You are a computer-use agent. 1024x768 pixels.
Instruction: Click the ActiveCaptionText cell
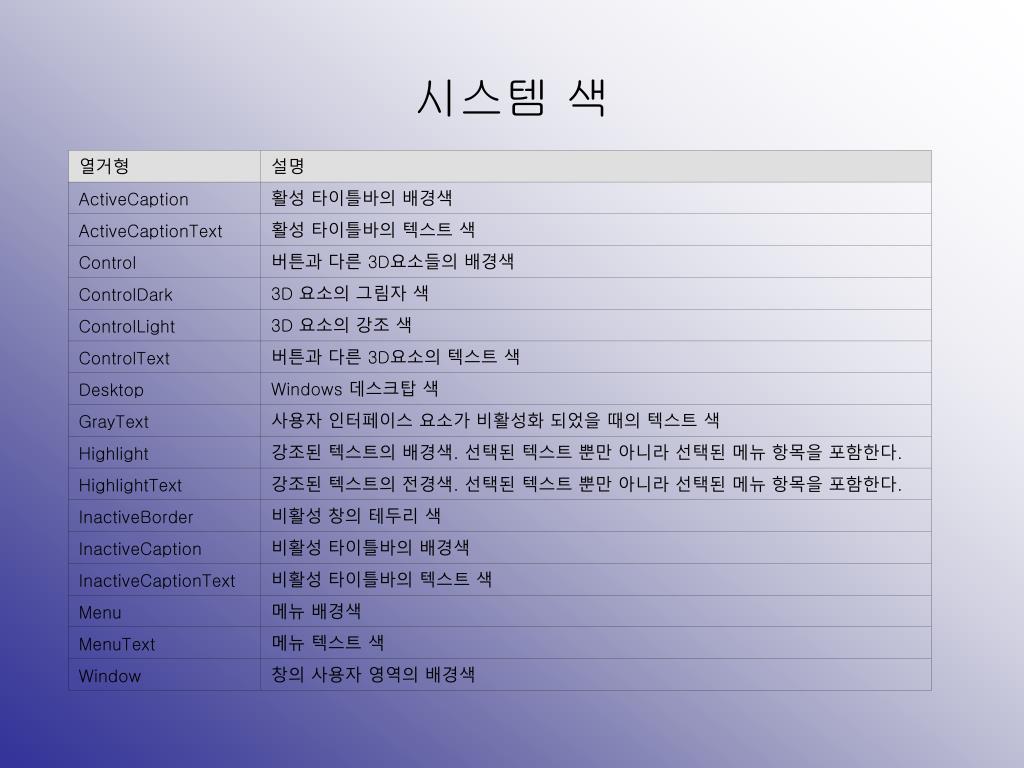coord(165,230)
